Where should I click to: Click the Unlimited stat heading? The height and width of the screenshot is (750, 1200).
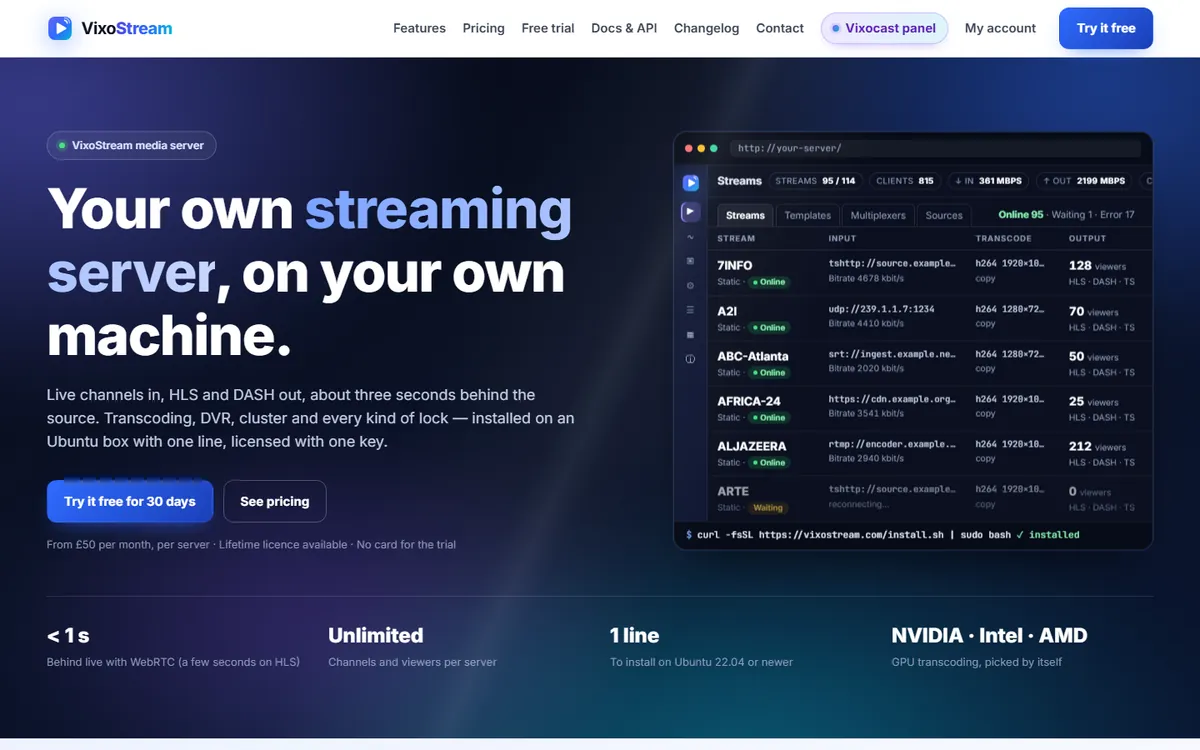pos(376,635)
